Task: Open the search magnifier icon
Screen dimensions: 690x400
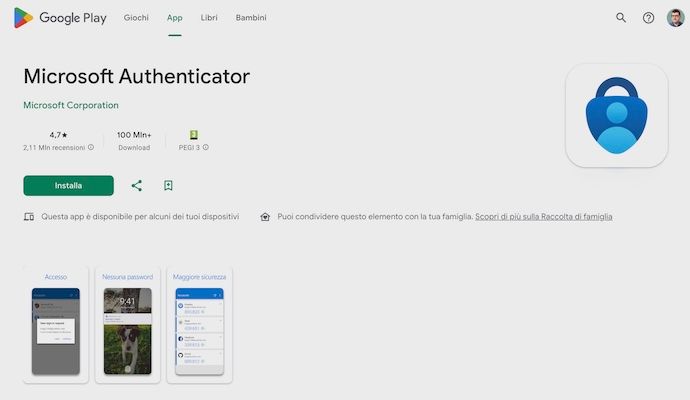Action: click(621, 18)
